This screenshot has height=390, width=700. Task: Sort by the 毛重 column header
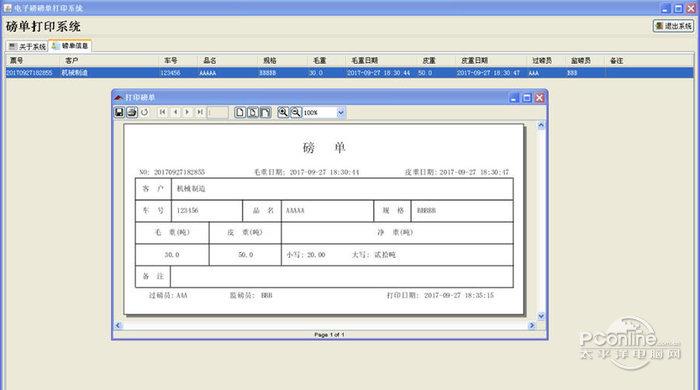click(326, 60)
